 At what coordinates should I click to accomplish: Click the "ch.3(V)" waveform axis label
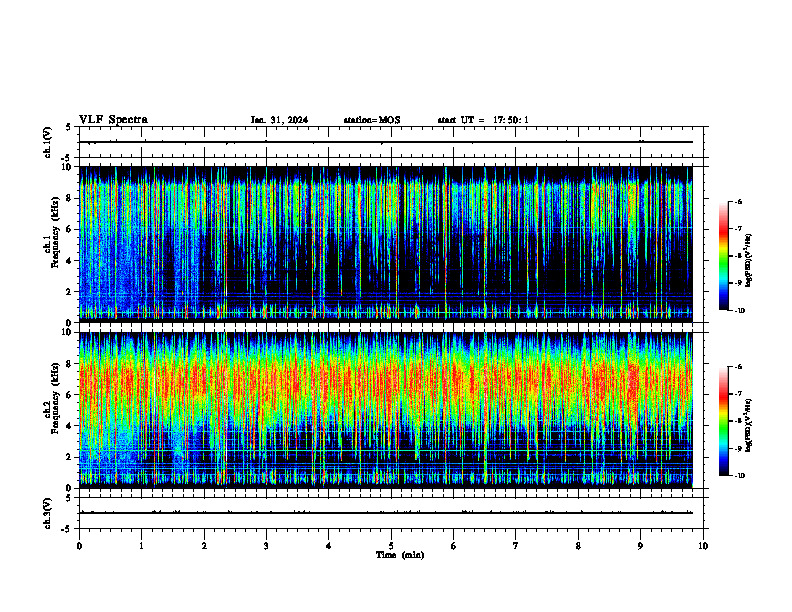pos(48,513)
